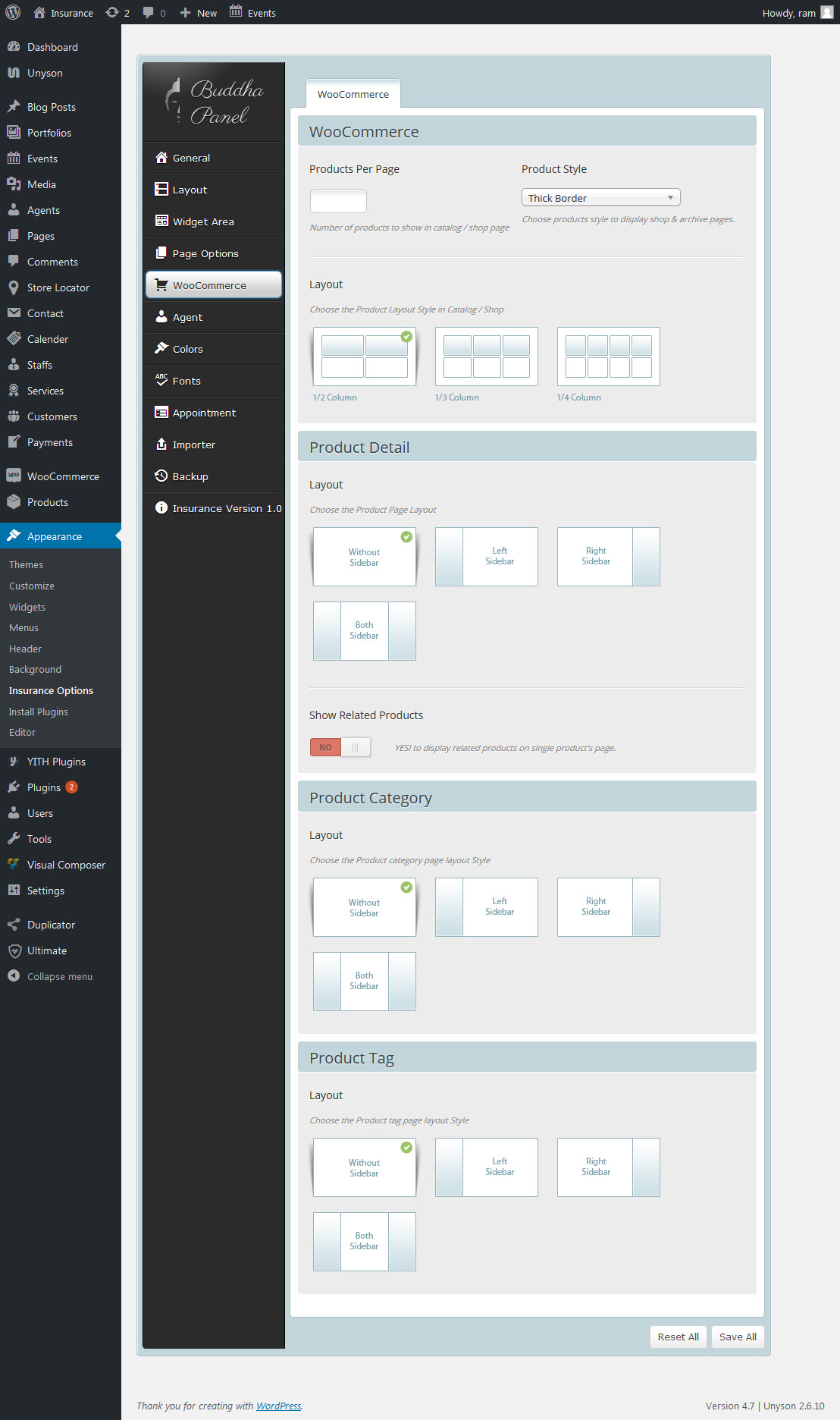Screen dimensions: 840x1420
Task: Click the Media library icon in sidebar
Action: tap(14, 184)
